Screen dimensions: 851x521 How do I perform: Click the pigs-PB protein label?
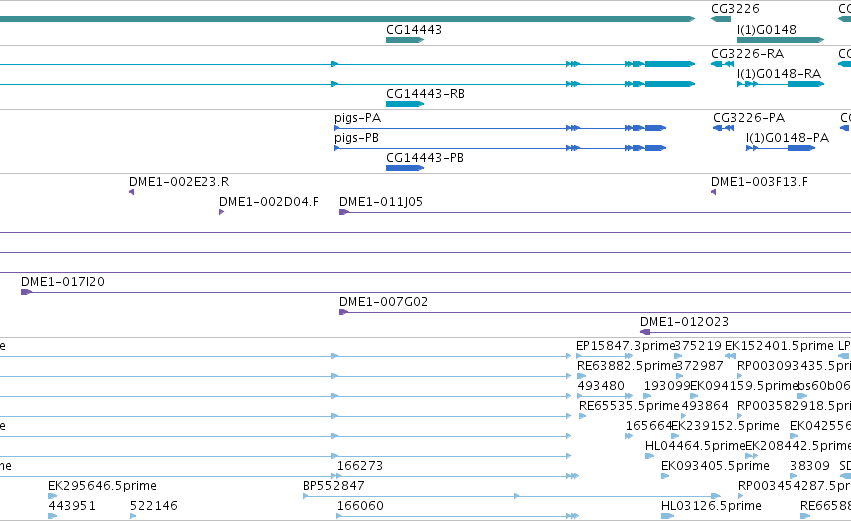357,138
